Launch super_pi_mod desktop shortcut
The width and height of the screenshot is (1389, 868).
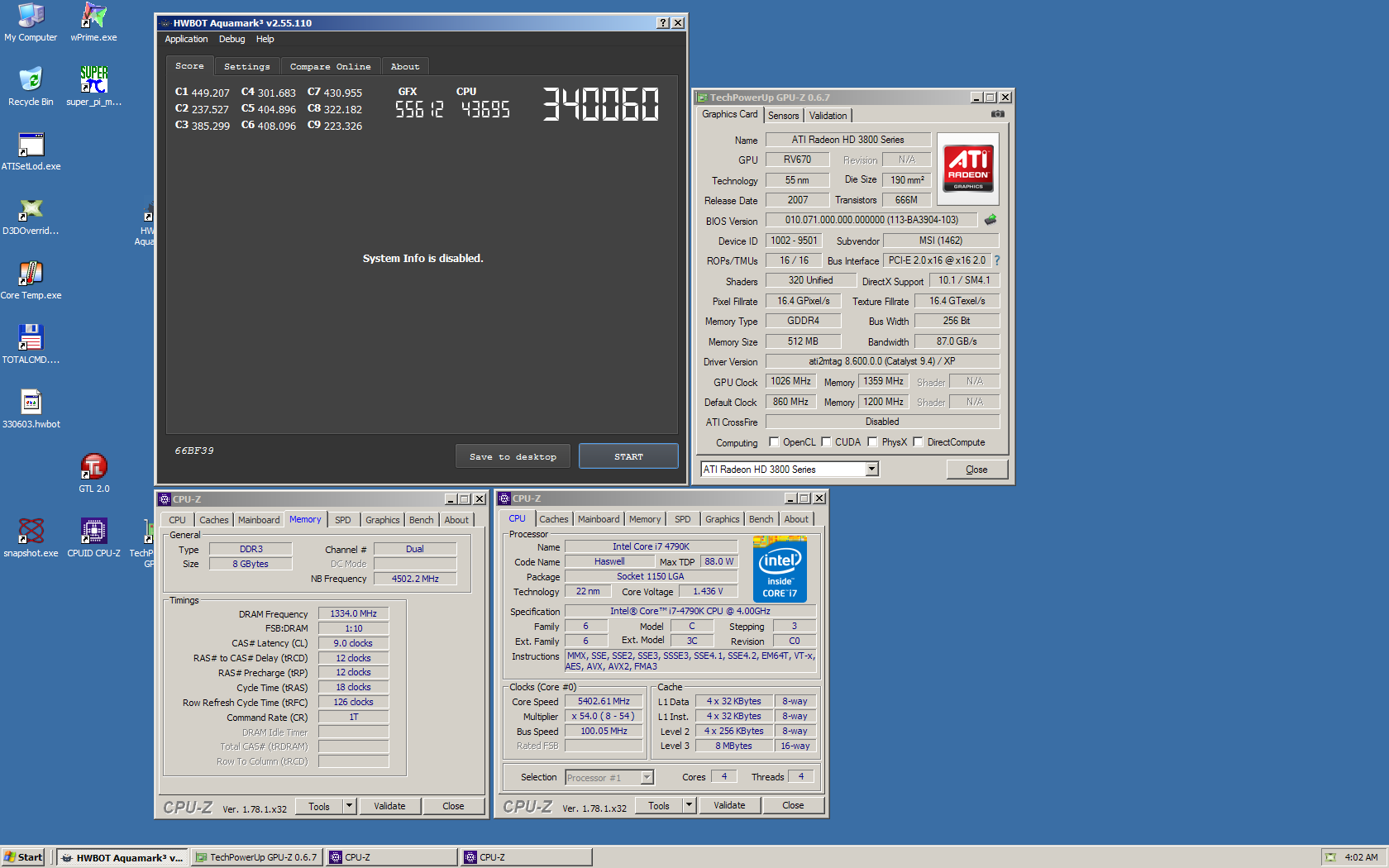click(93, 86)
